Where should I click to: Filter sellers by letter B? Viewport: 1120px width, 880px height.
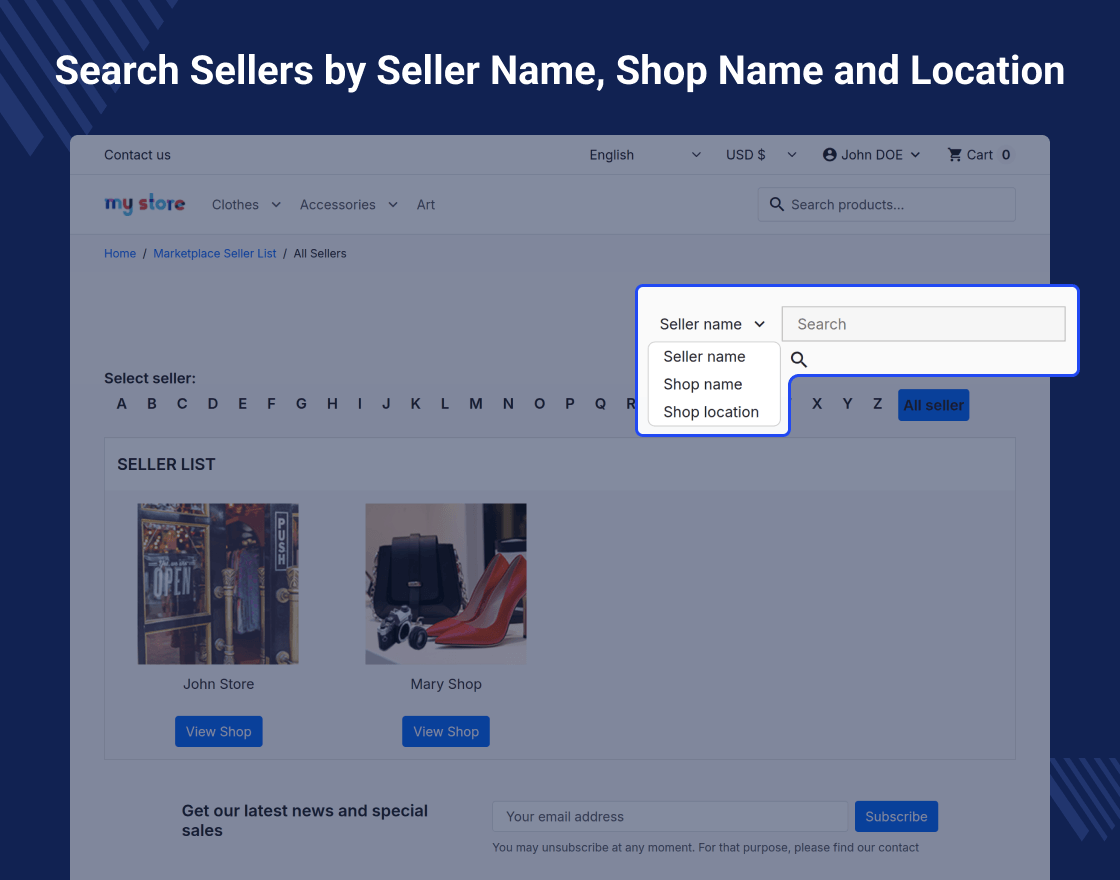(x=151, y=404)
